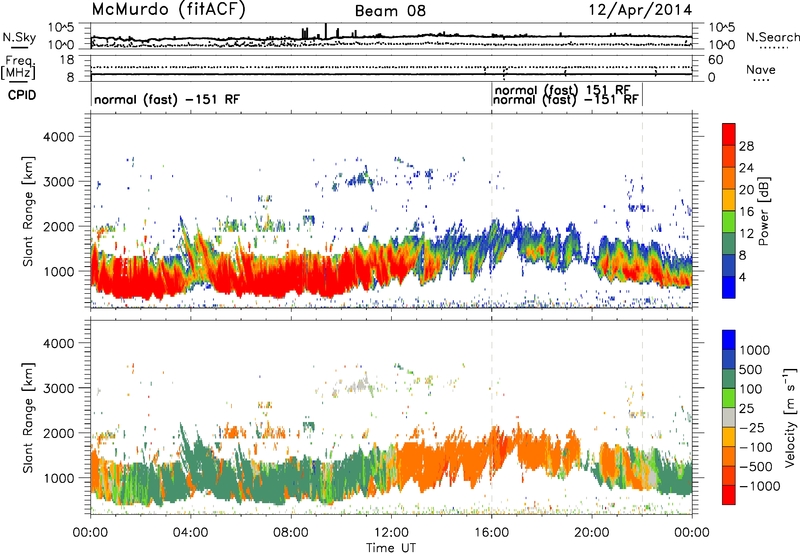
Task: Select the Beam 08 heading
Action: 390,11
